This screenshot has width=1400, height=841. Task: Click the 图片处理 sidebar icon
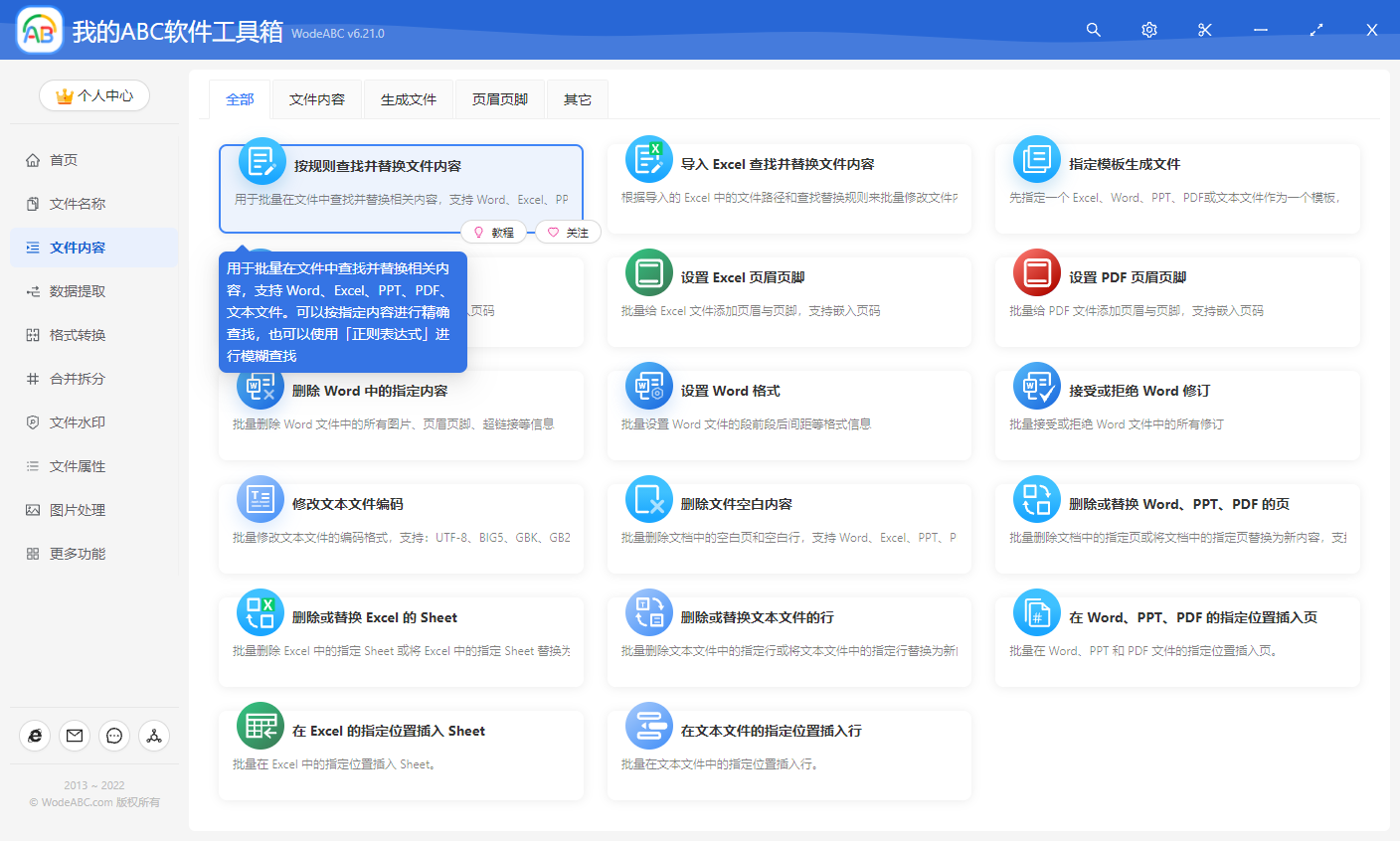coord(35,509)
